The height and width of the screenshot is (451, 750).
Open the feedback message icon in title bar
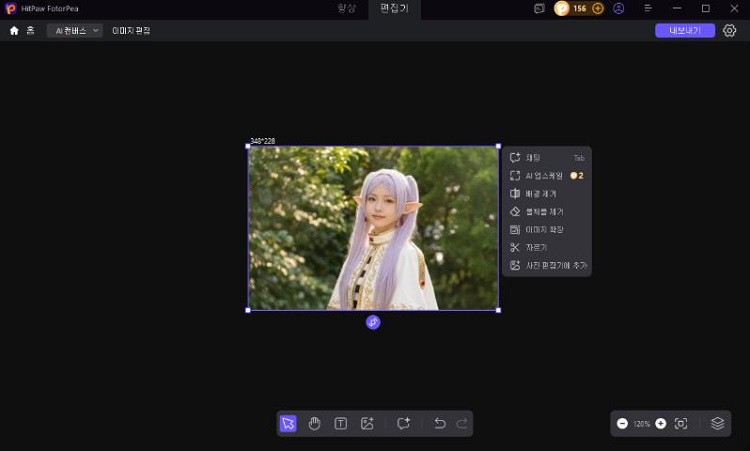pyautogui.click(x=539, y=9)
